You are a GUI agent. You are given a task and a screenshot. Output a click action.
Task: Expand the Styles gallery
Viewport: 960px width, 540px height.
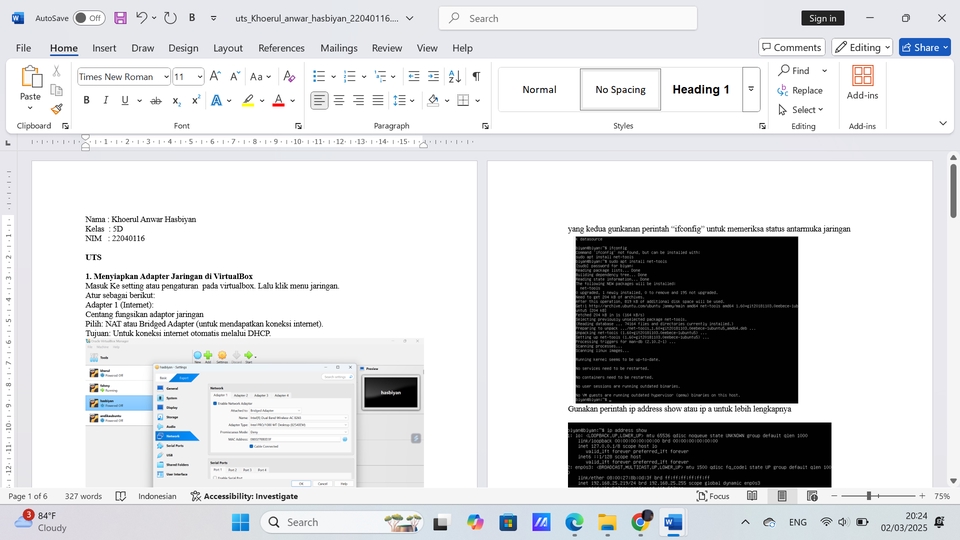point(751,89)
